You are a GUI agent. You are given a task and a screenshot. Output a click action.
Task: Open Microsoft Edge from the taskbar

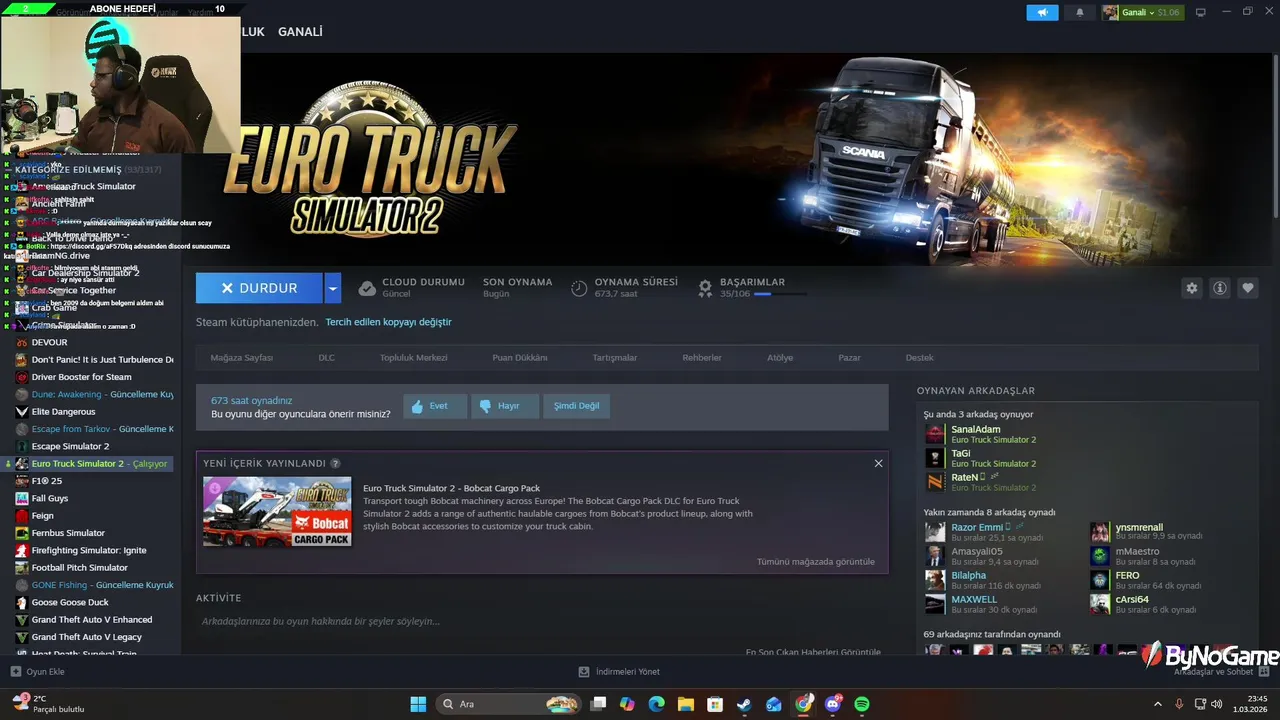[x=656, y=704]
